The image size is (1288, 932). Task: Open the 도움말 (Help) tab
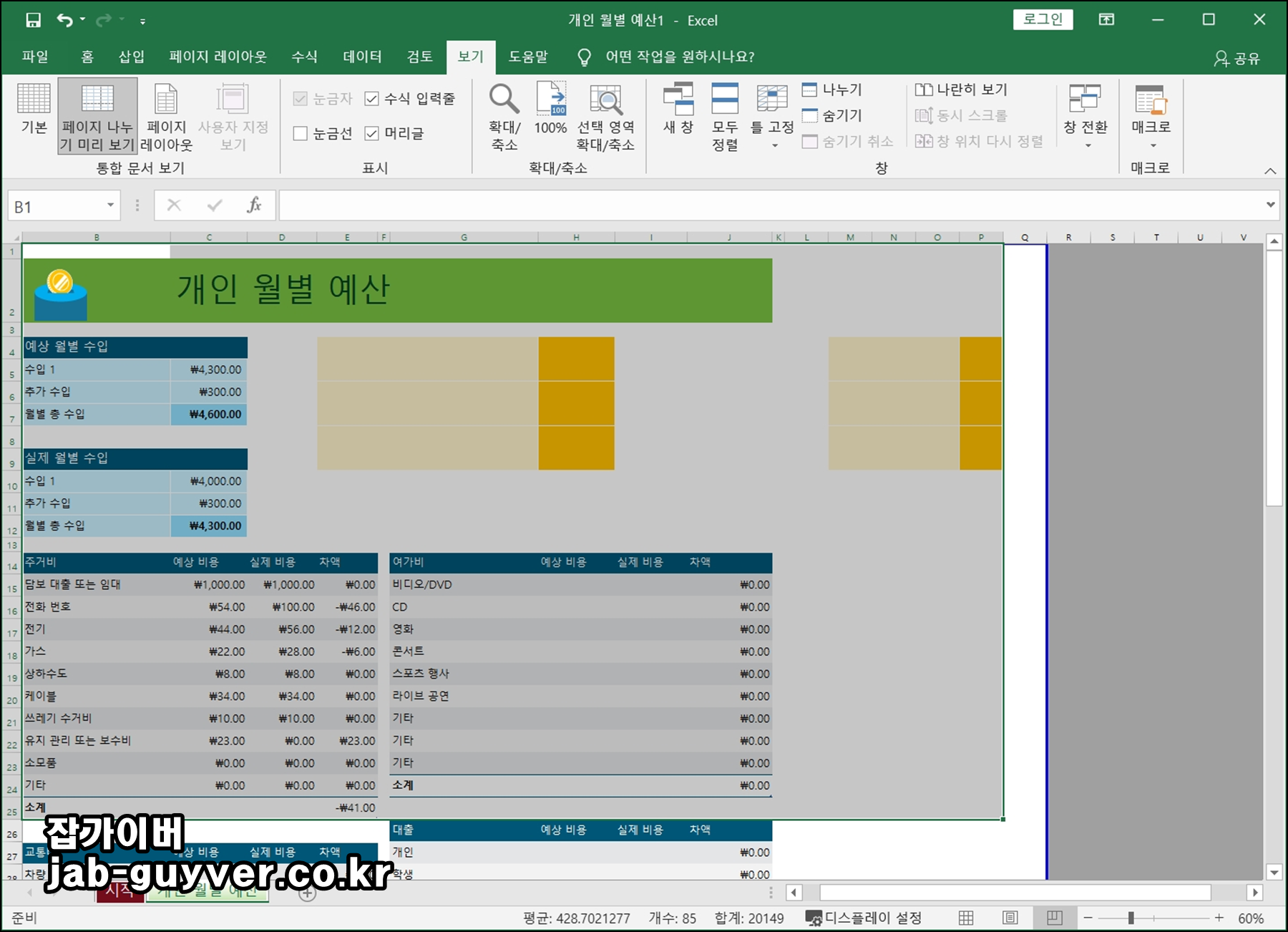(528, 57)
